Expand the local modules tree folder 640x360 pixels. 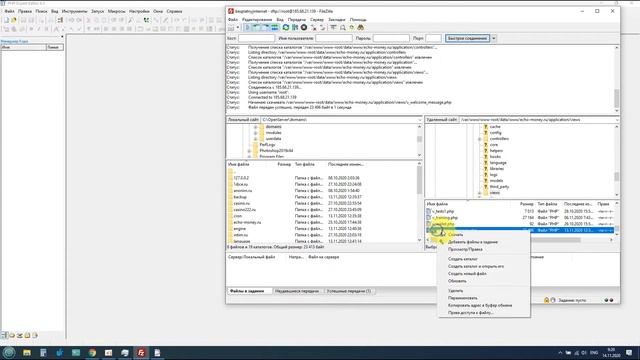[256, 133]
